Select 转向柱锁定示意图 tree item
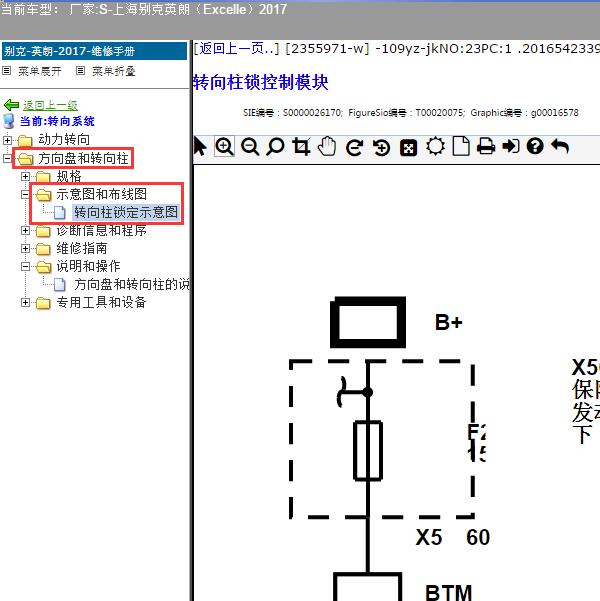600x601 pixels. (x=126, y=212)
